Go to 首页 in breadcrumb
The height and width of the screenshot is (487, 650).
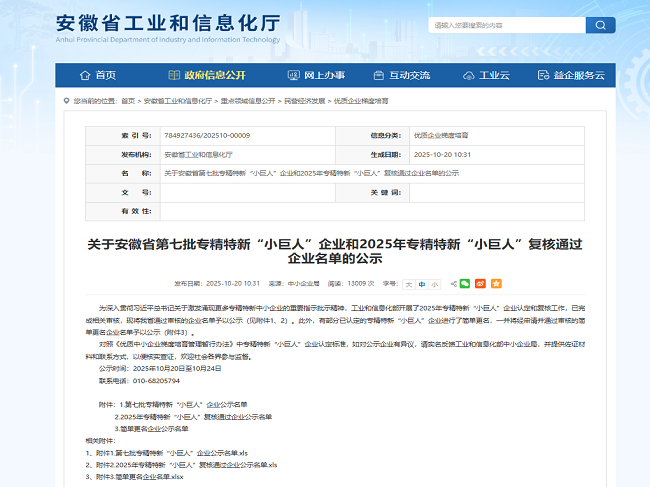pos(128,101)
